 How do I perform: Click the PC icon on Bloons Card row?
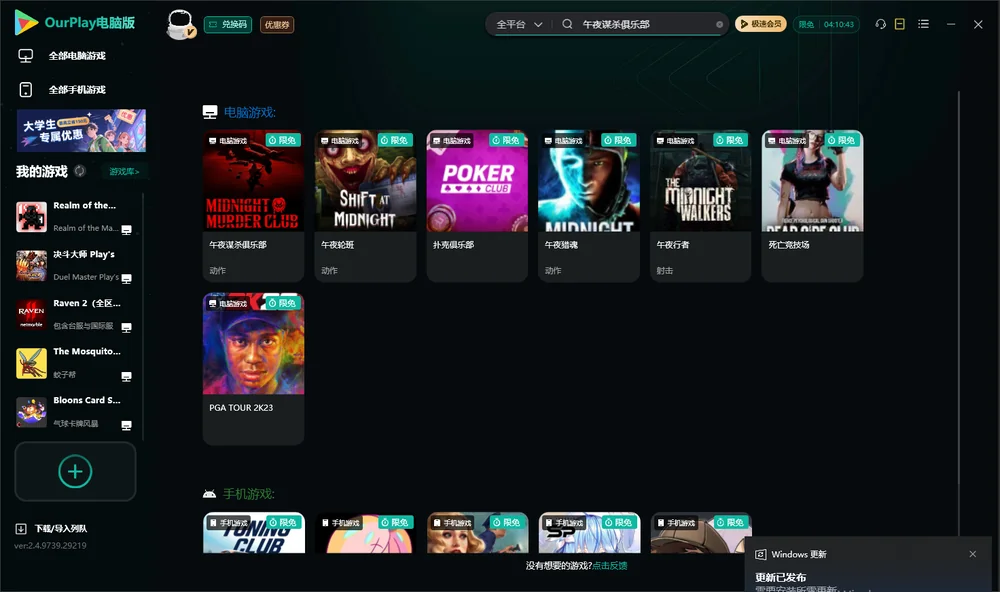tap(126, 426)
